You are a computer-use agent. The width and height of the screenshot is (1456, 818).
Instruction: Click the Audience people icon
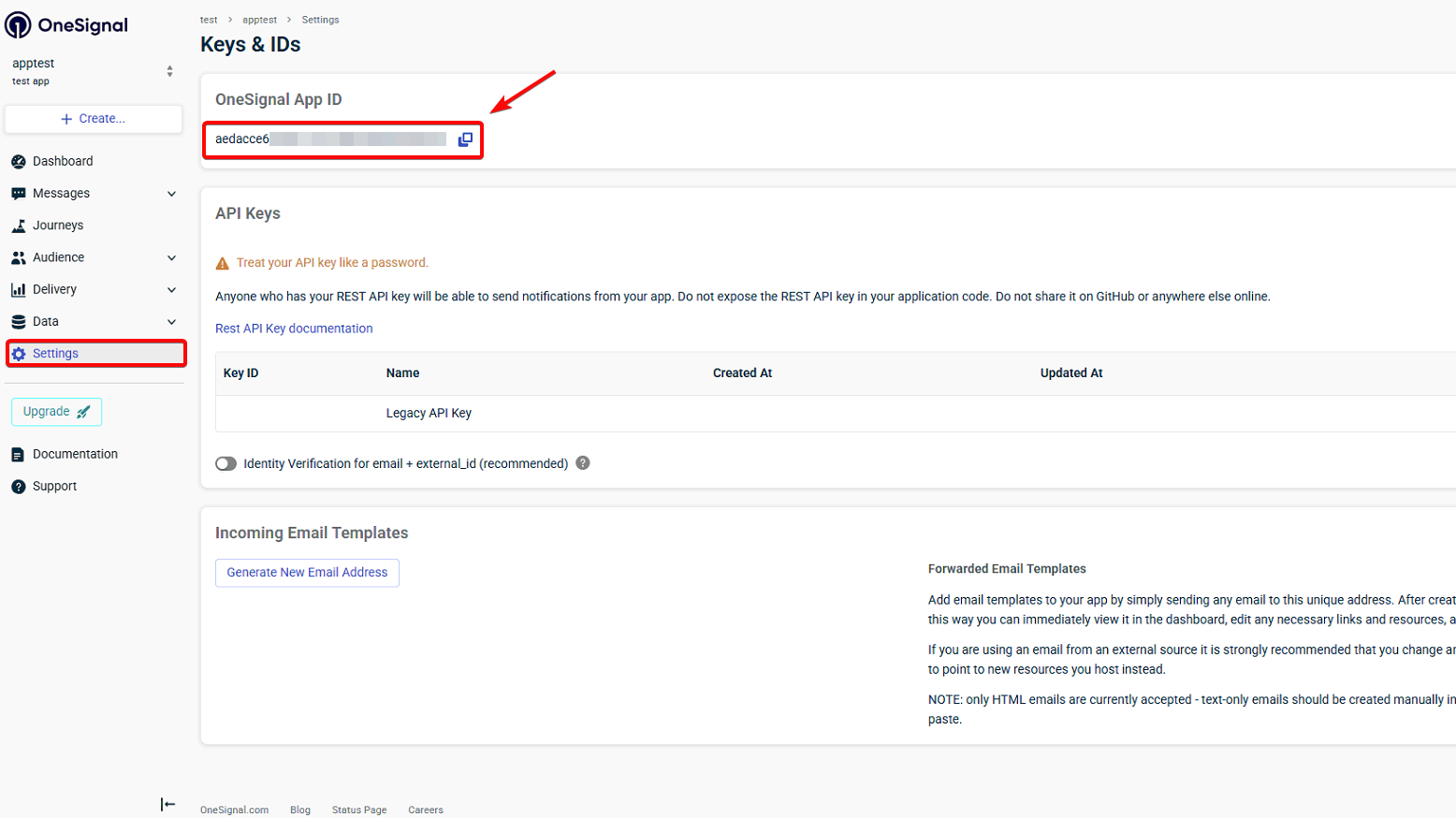click(19, 257)
